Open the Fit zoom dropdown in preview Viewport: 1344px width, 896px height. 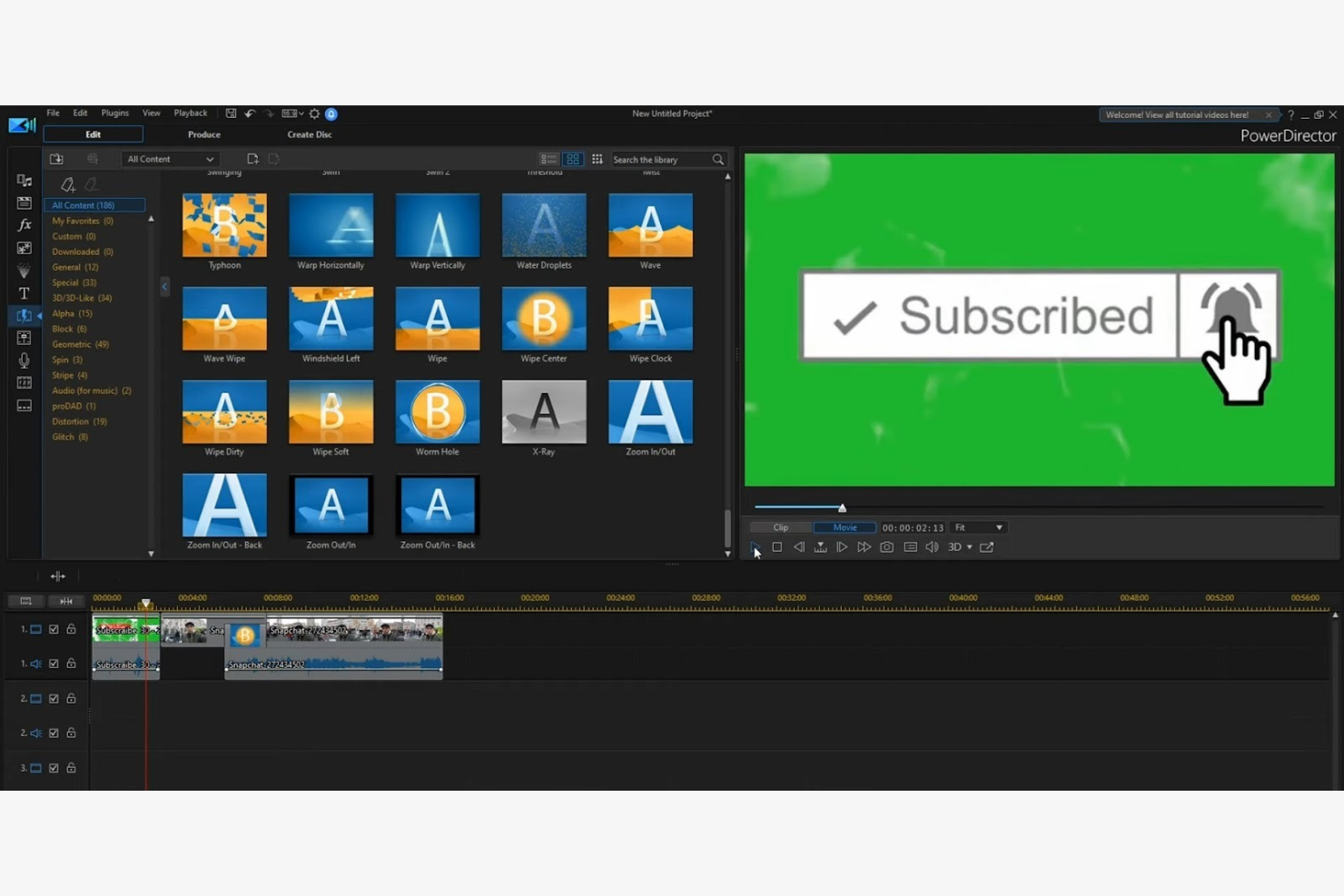[x=978, y=527]
